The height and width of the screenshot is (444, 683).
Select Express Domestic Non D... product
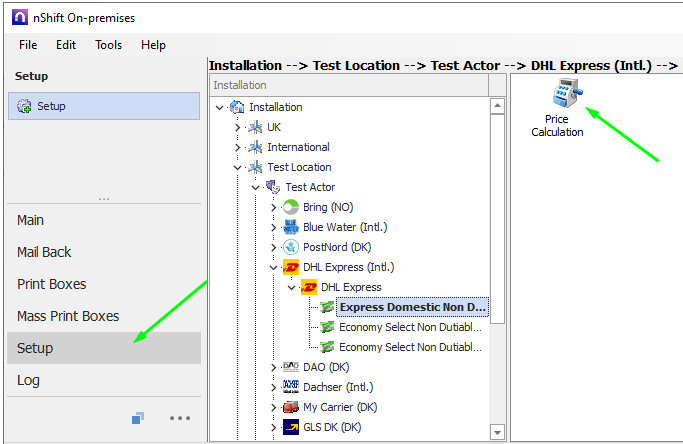coord(412,307)
